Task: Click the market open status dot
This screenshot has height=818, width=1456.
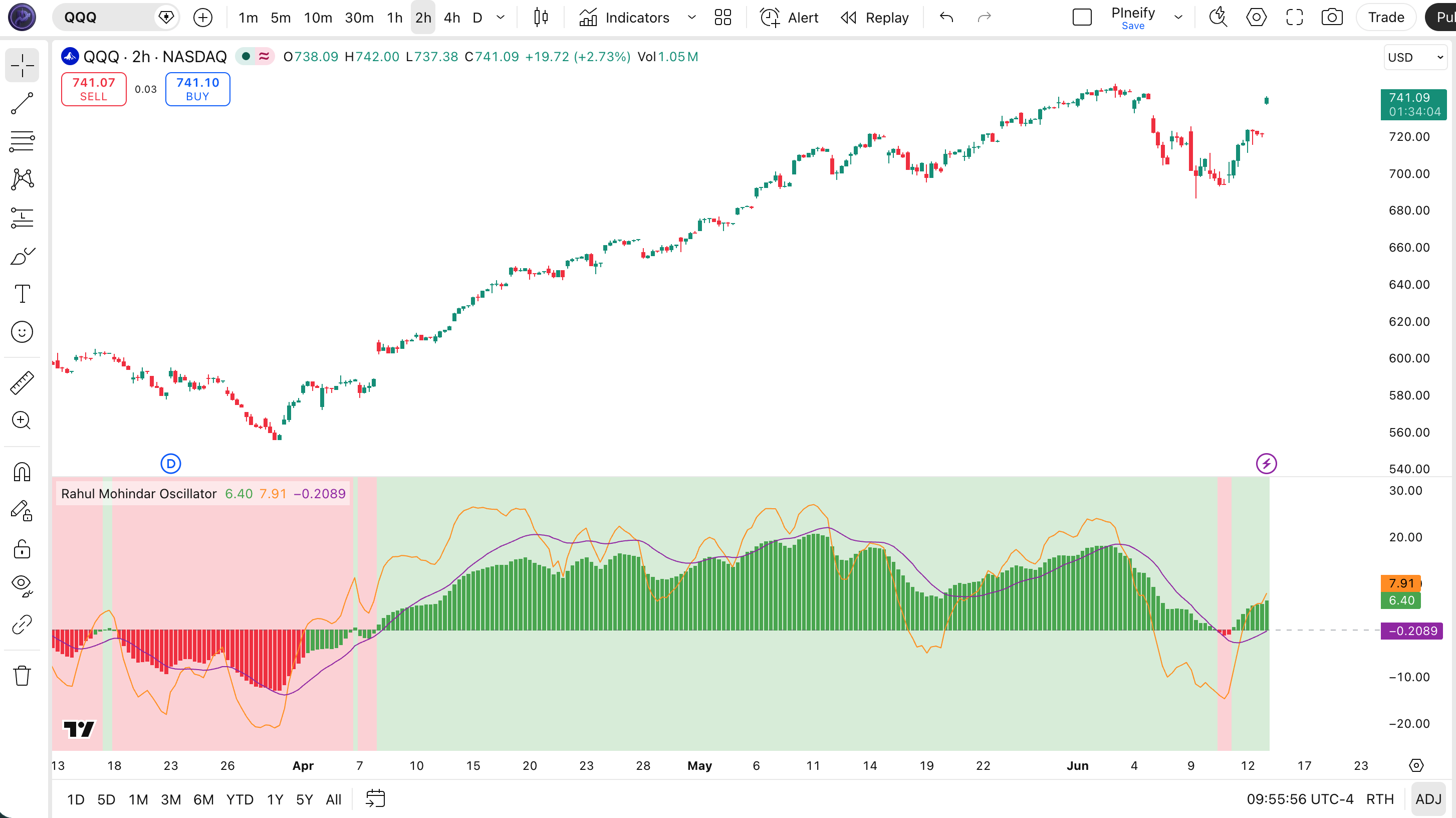Action: point(246,56)
